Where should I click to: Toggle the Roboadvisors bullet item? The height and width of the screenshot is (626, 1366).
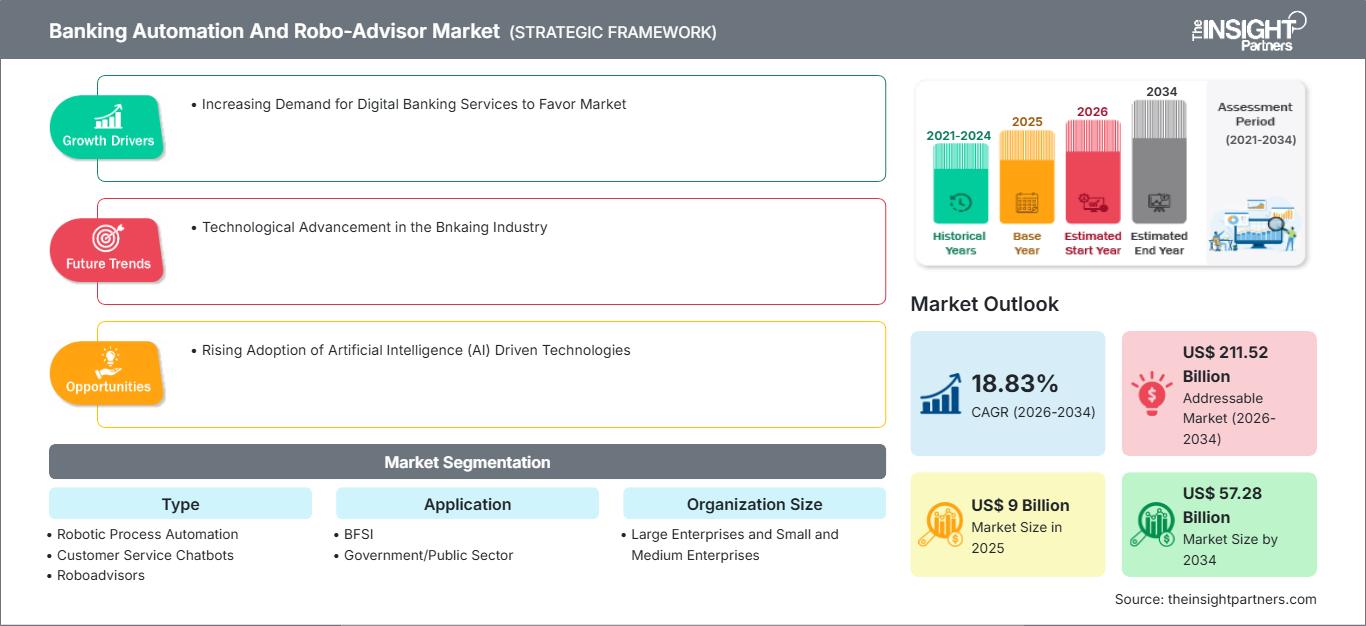[100, 575]
